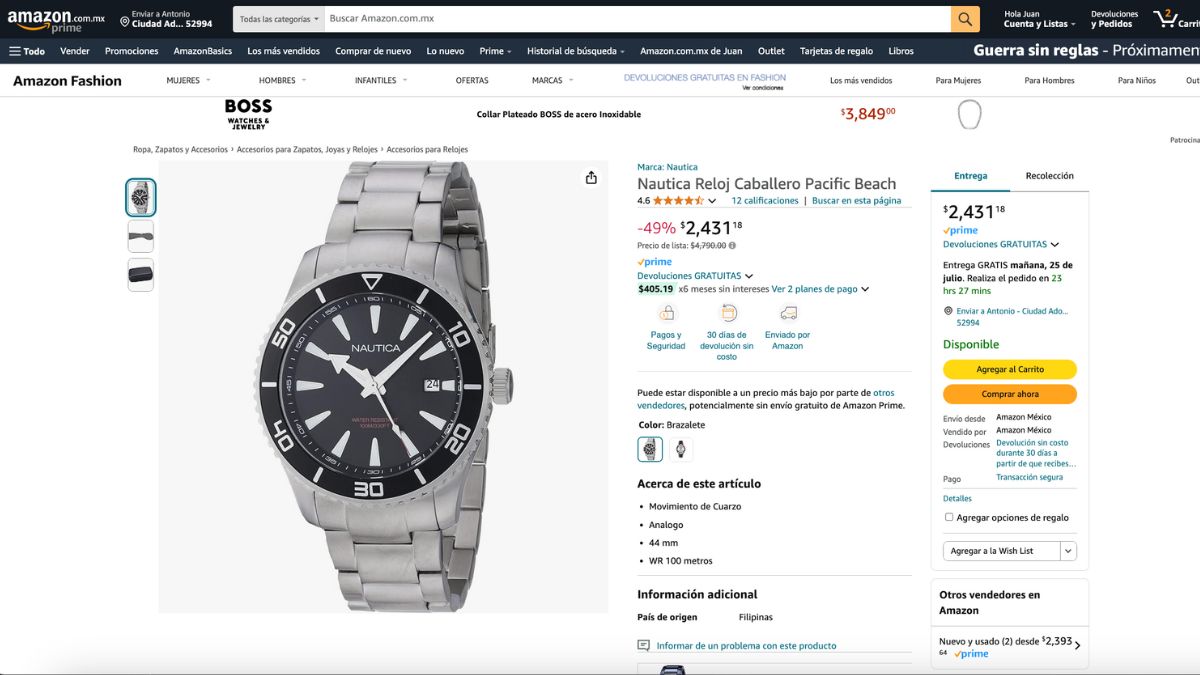Click the share icon above watch image
The width and height of the screenshot is (1200, 675).
[x=591, y=177]
